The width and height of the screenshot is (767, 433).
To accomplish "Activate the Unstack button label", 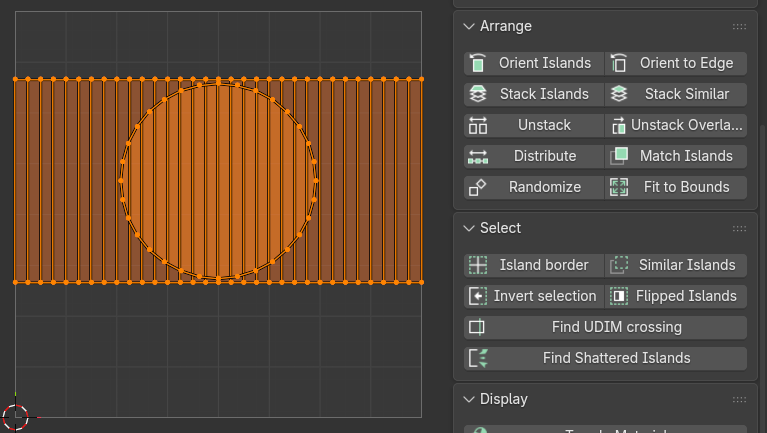I will 544,125.
